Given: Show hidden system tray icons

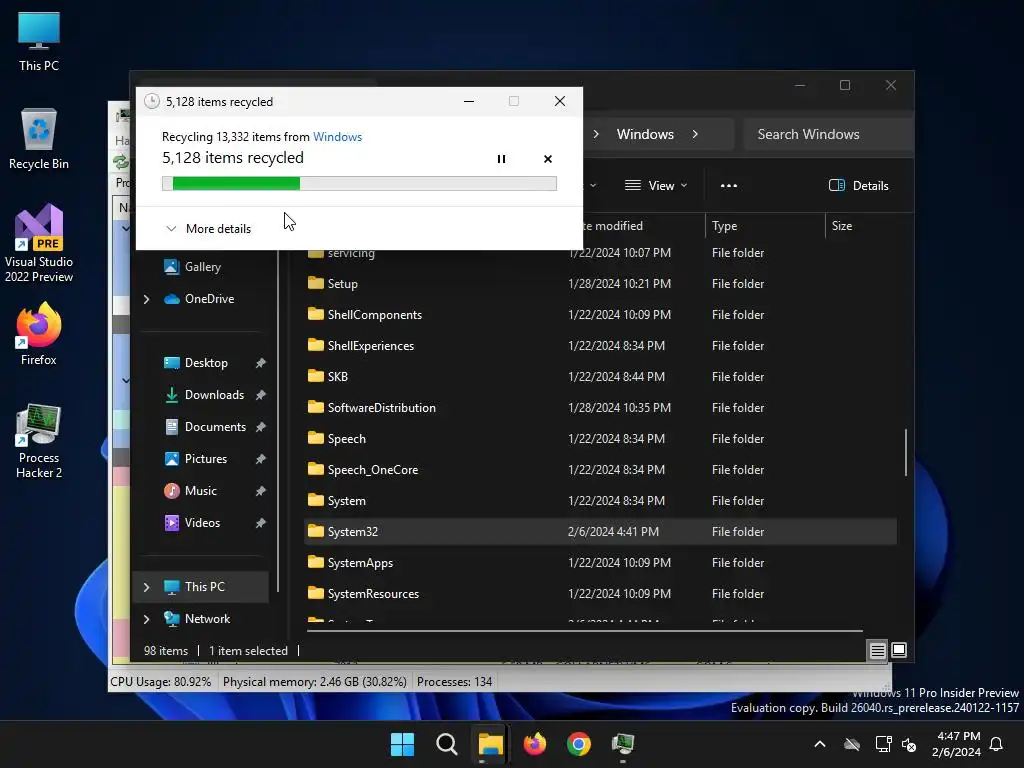Looking at the screenshot, I should point(820,744).
